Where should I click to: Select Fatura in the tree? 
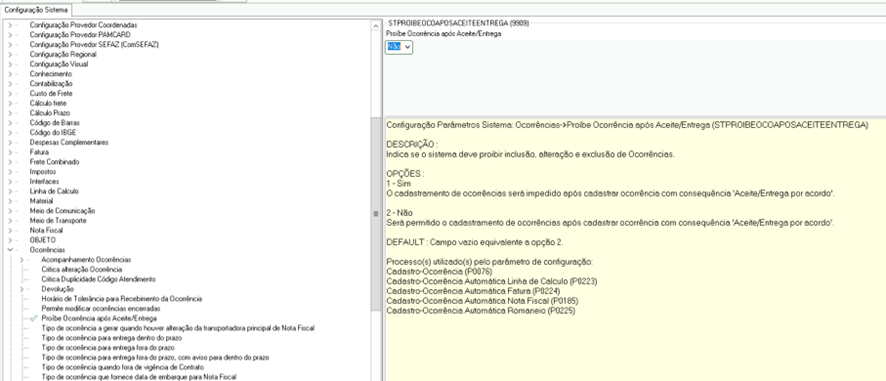(39, 152)
